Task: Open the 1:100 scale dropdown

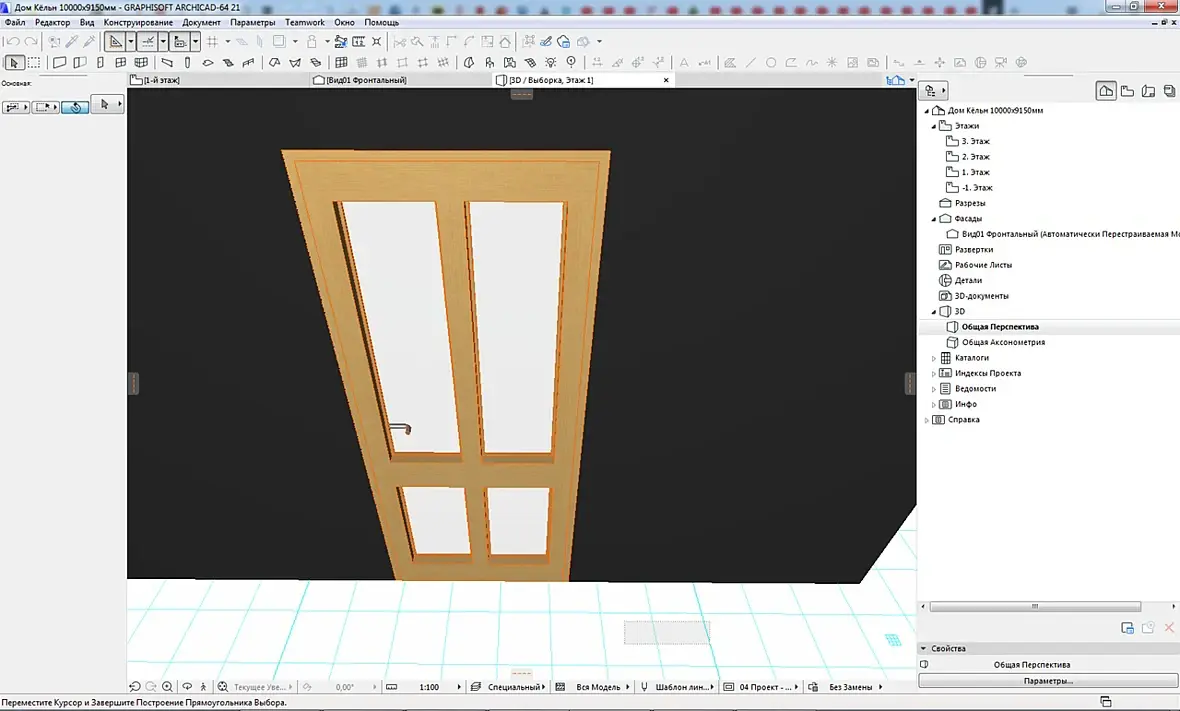Action: tap(429, 687)
